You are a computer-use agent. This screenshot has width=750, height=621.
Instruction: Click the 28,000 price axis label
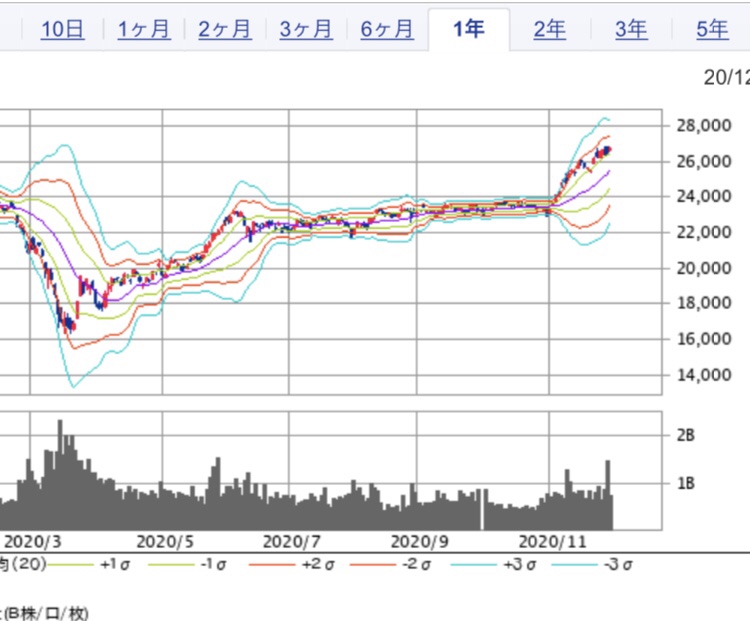pos(698,126)
